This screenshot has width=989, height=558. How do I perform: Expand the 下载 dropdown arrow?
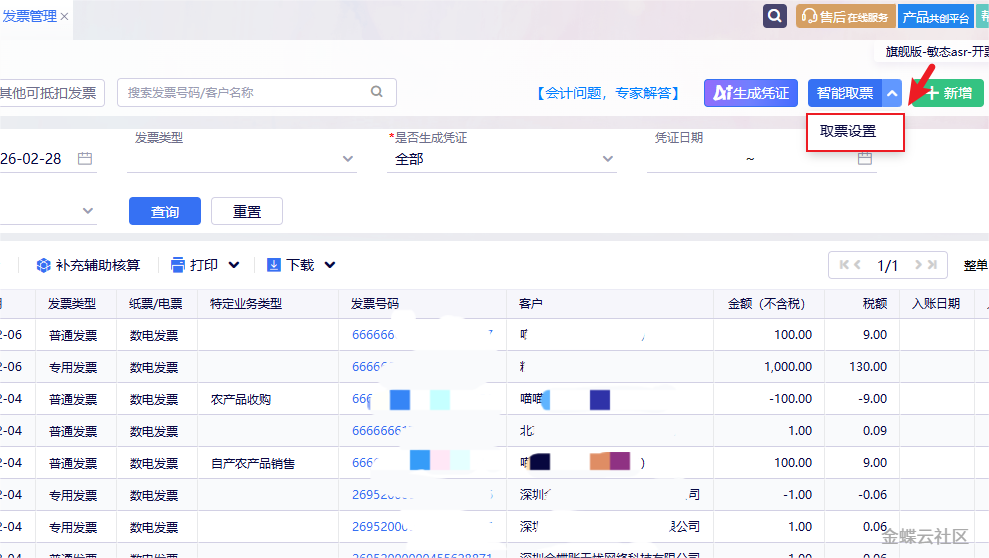point(330,265)
